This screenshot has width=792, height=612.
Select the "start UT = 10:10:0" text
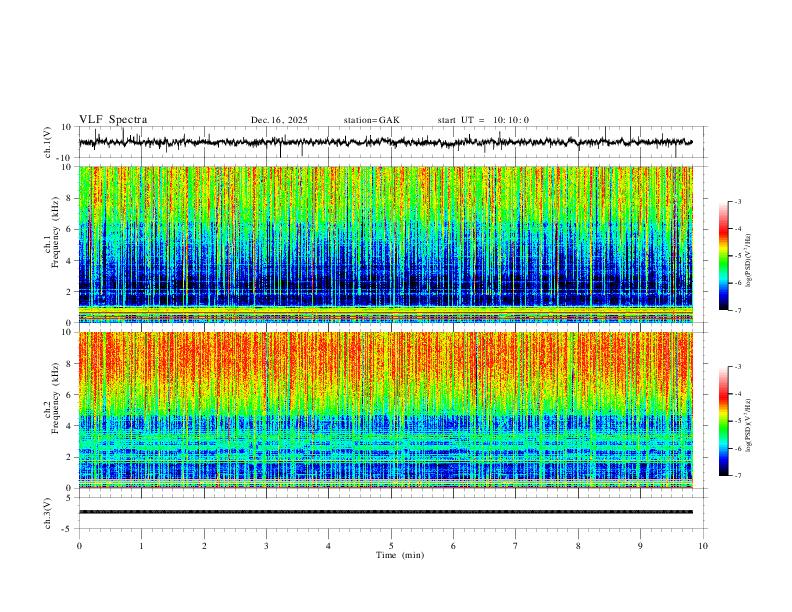(x=483, y=120)
